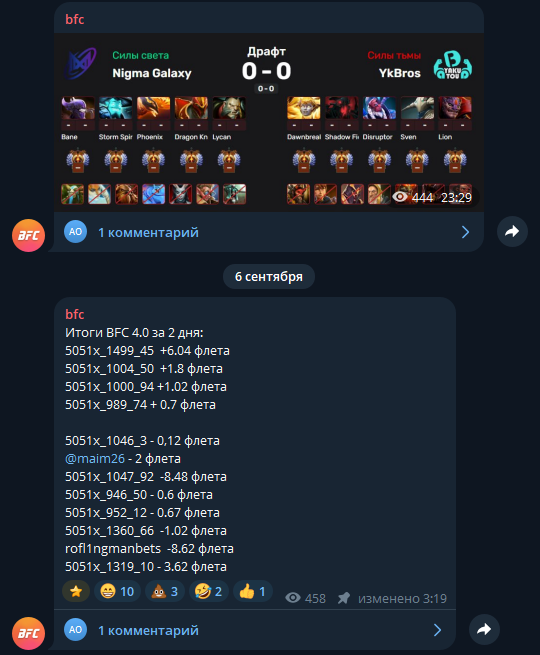Open the Nigma Galaxy vs YkBros draft image
The width and height of the screenshot is (540, 655).
269,122
